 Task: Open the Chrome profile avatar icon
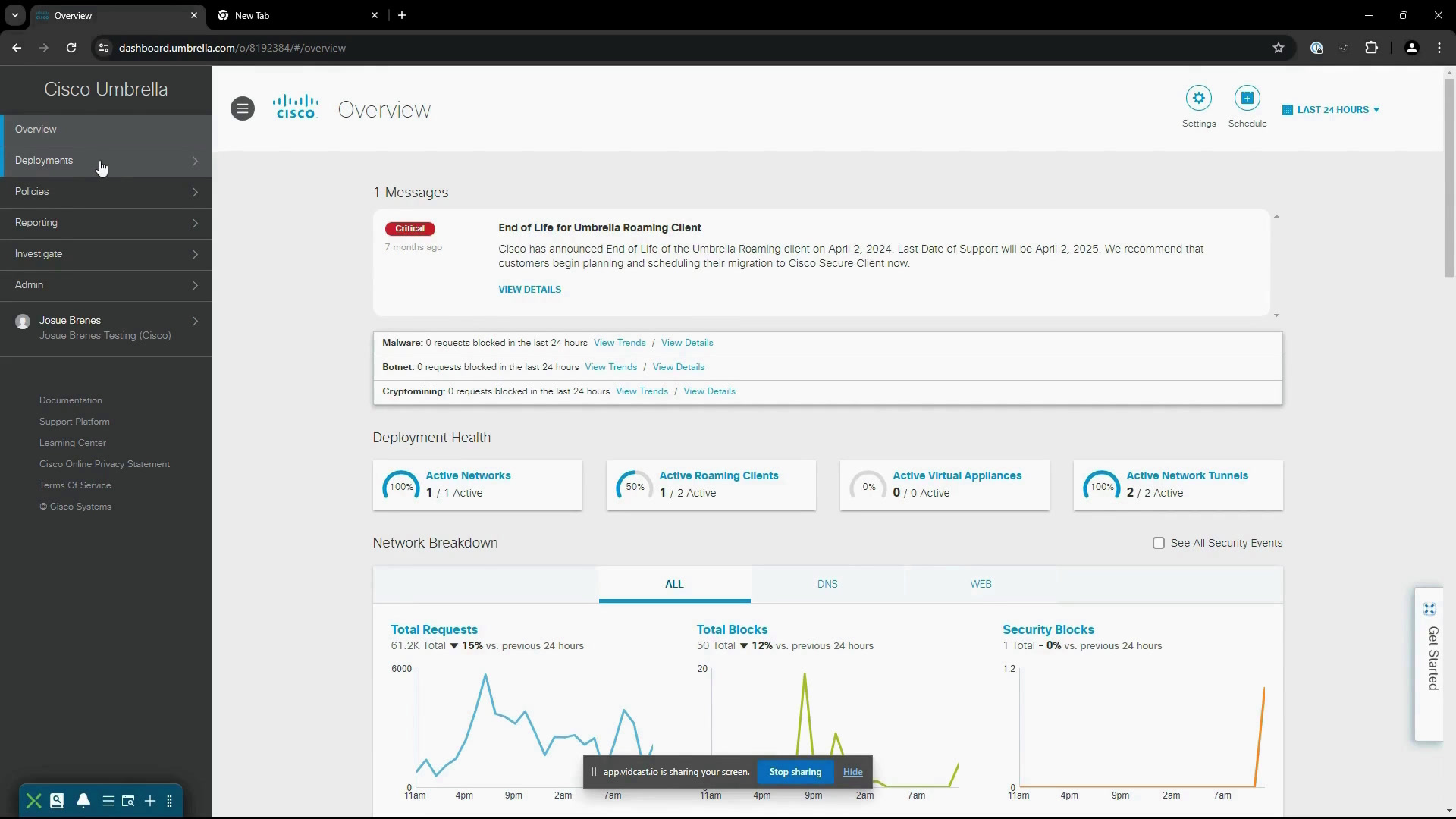click(x=1411, y=48)
